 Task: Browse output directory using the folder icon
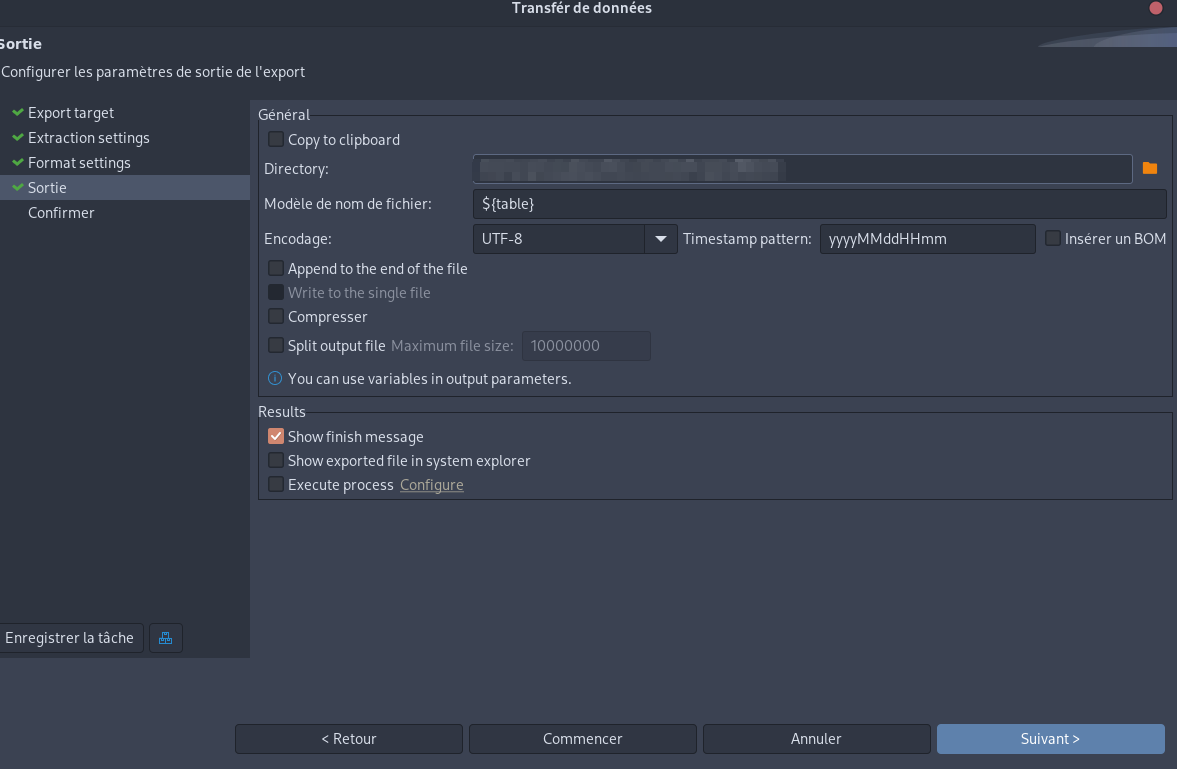[x=1149, y=168]
